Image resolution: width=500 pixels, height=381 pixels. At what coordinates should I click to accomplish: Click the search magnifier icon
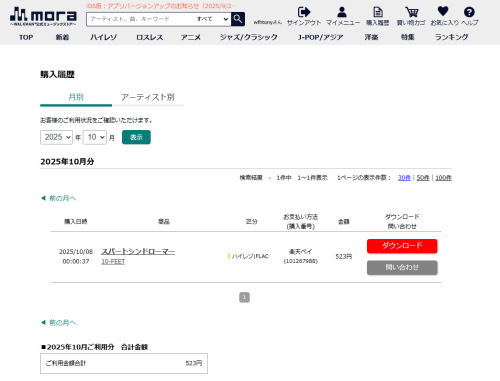[238, 19]
